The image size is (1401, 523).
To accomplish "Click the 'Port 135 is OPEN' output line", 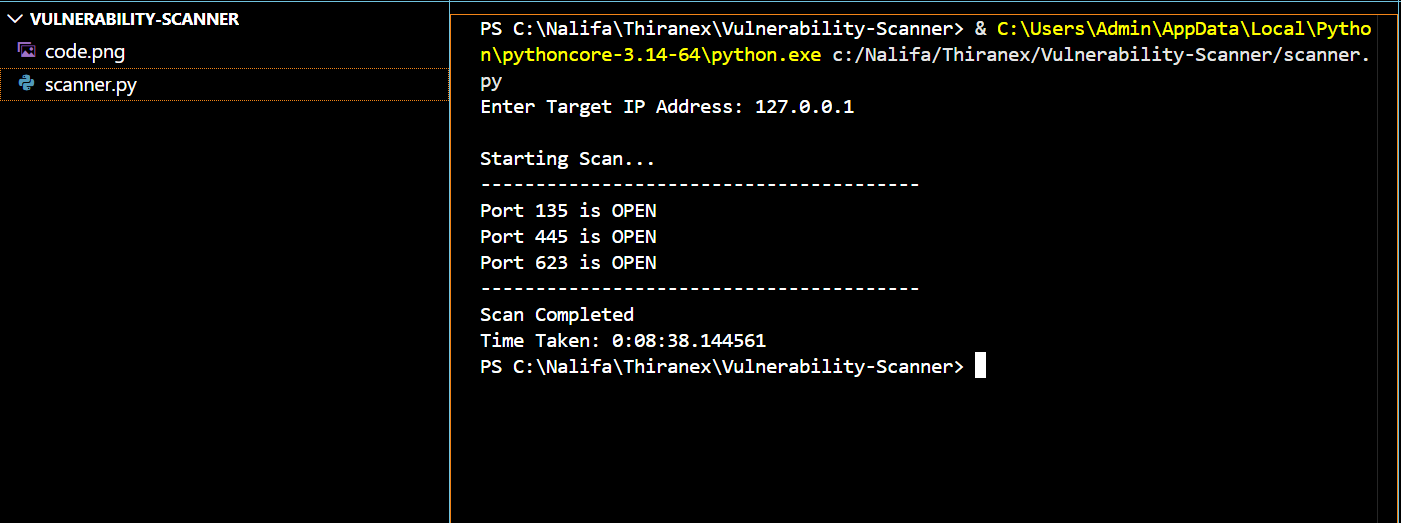I will click(568, 211).
